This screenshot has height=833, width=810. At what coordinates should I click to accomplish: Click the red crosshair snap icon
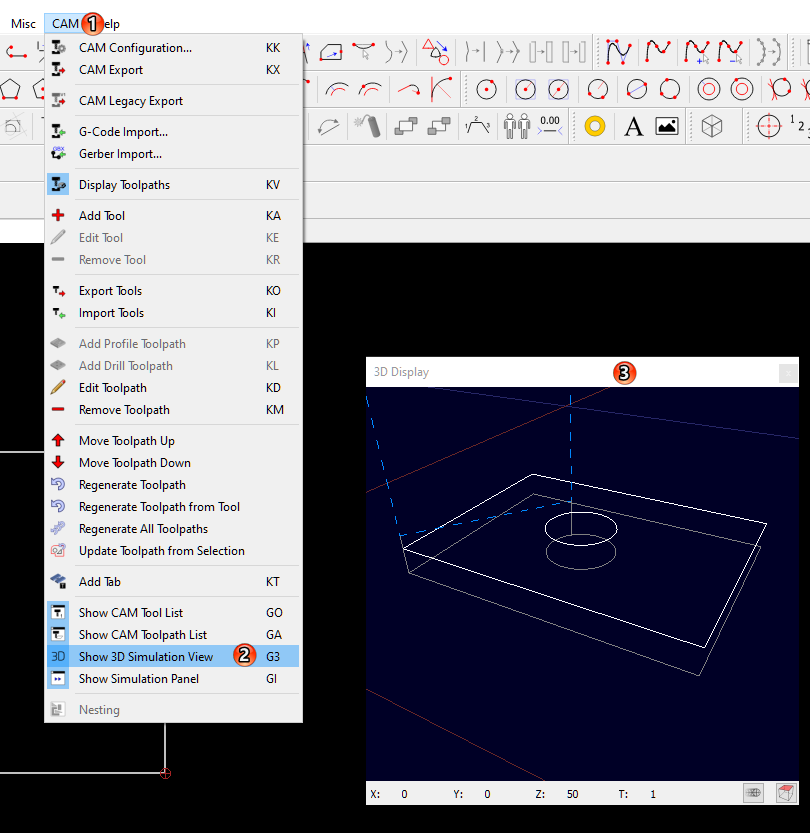768,126
